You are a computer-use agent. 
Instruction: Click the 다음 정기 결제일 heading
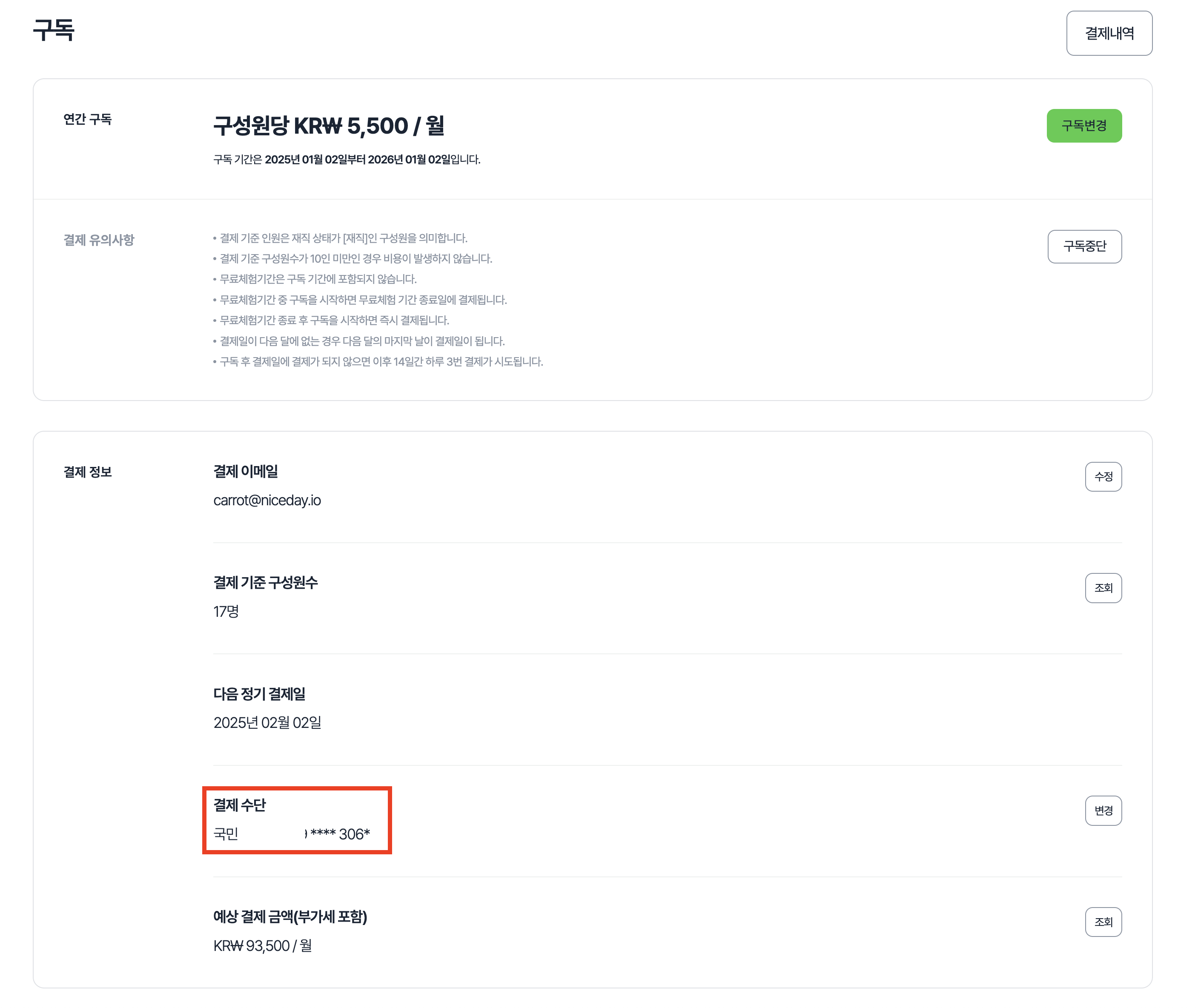pyautogui.click(x=259, y=694)
